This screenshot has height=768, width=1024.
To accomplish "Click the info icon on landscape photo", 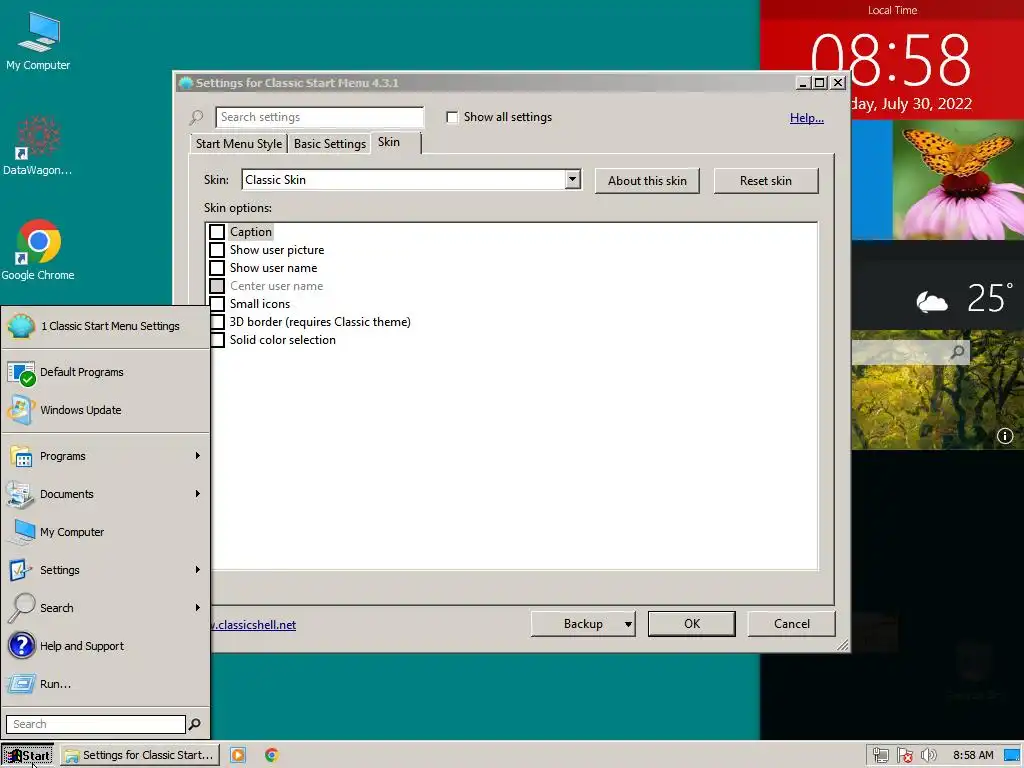I will pyautogui.click(x=1004, y=436).
